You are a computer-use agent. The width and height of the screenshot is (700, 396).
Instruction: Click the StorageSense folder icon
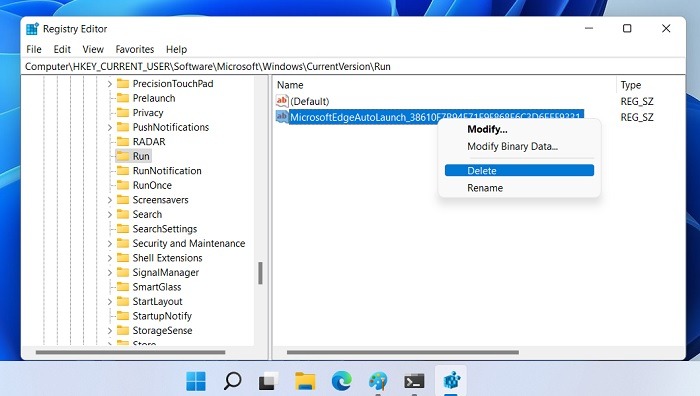click(x=123, y=330)
